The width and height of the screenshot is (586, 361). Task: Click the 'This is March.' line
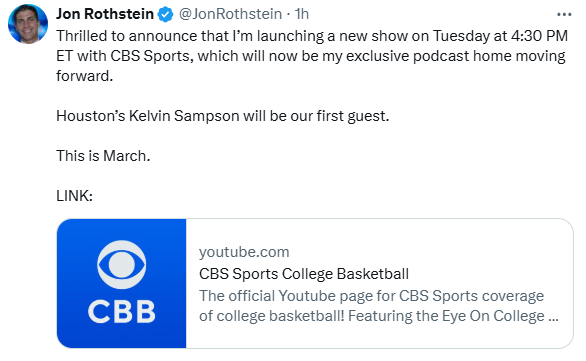tap(103, 156)
